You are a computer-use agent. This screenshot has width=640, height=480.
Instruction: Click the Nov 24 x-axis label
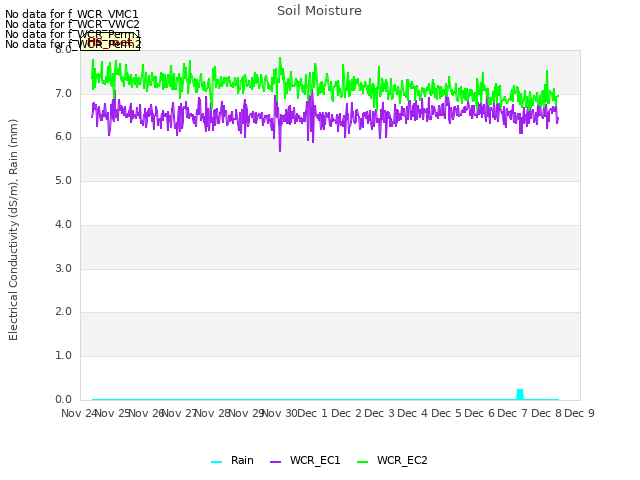pyautogui.click(x=79, y=413)
